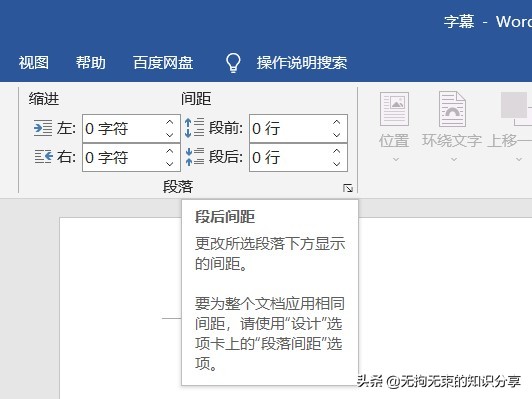
Task: Click the 段后 spacing icon
Action: (x=194, y=157)
